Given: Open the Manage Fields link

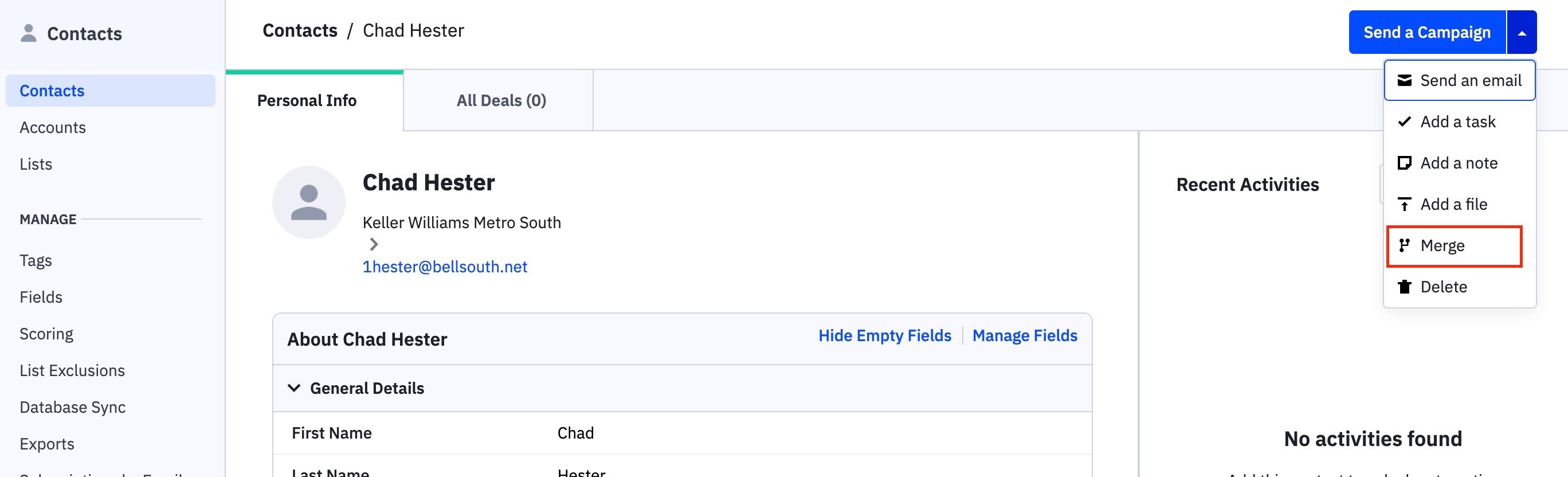Looking at the screenshot, I should click(1025, 335).
